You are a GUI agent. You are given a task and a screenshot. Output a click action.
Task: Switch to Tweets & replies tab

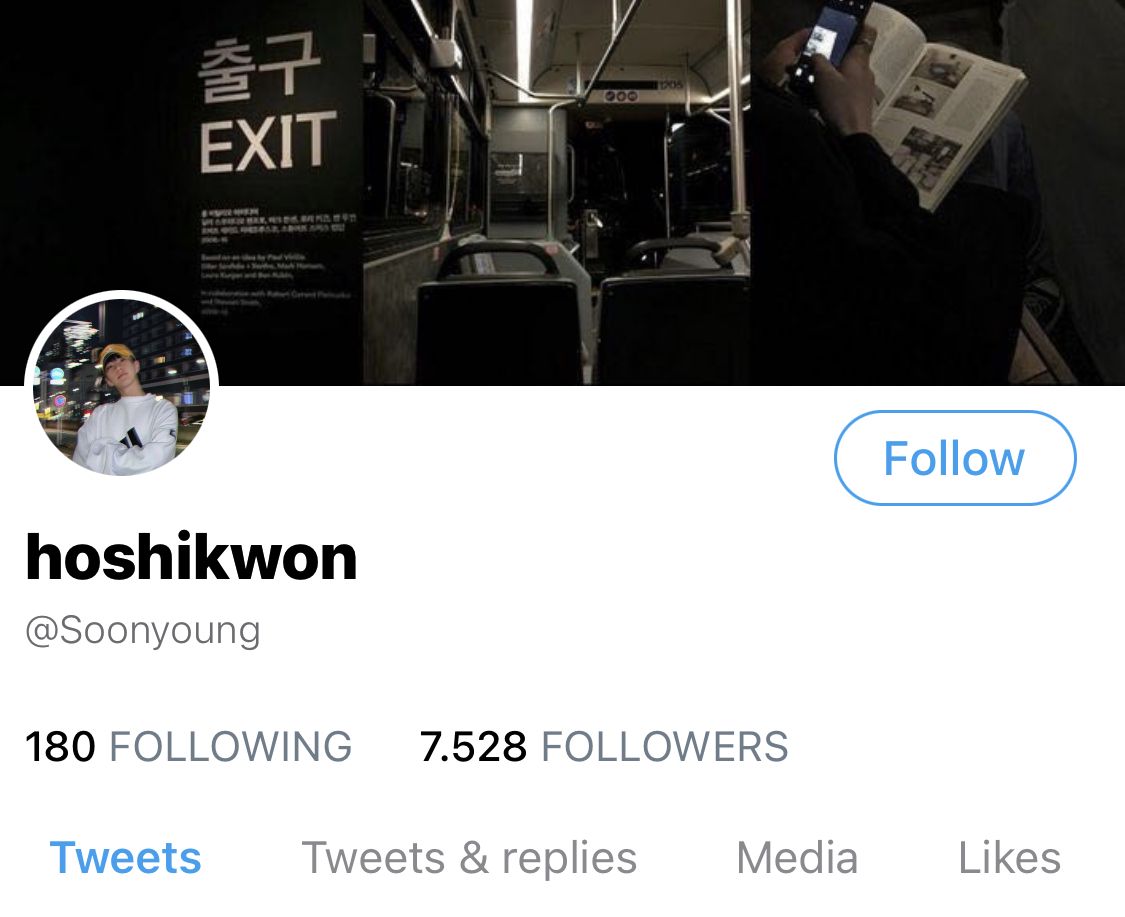tap(469, 857)
